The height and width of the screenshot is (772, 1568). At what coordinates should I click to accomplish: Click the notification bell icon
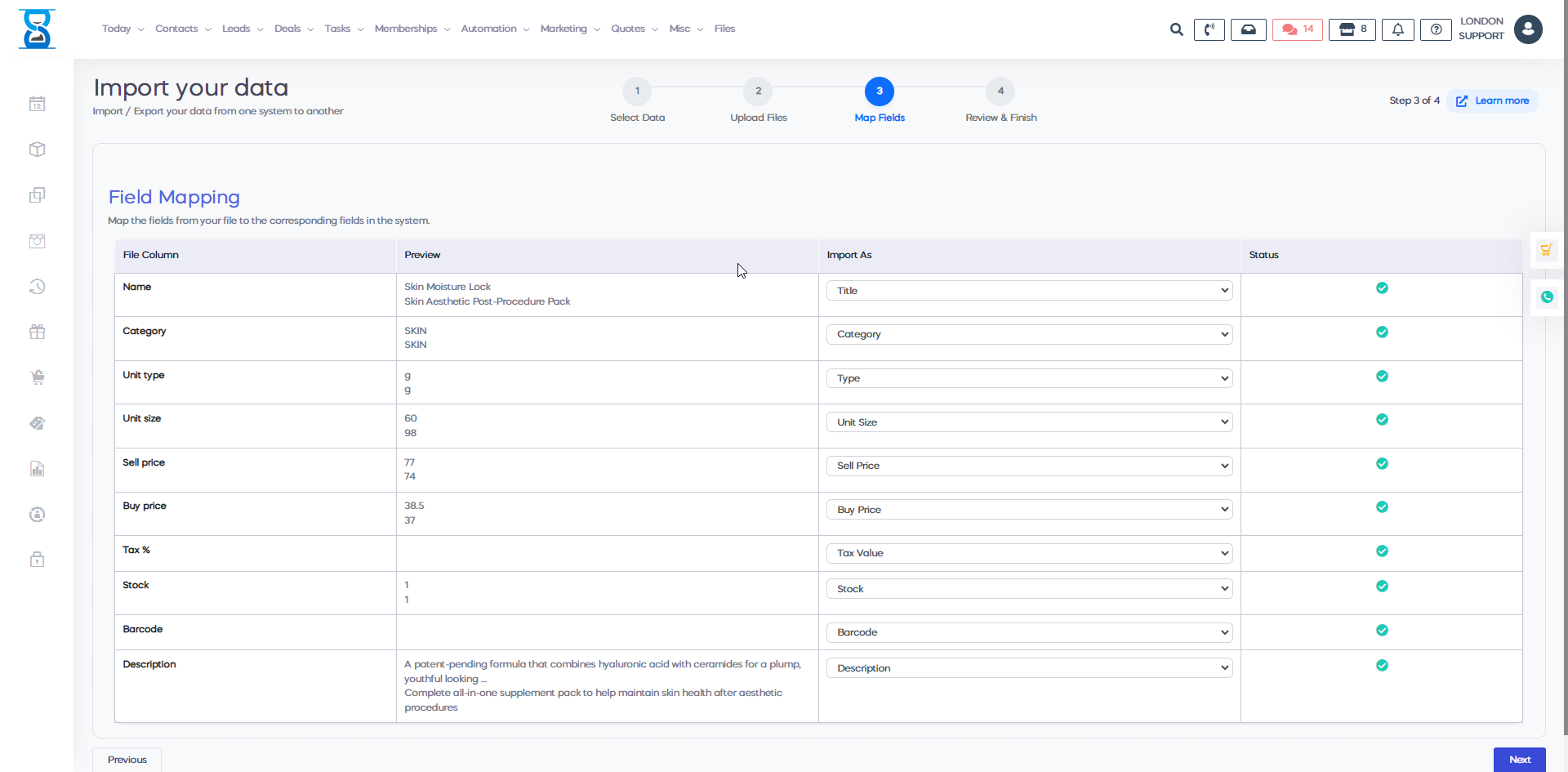click(1397, 29)
